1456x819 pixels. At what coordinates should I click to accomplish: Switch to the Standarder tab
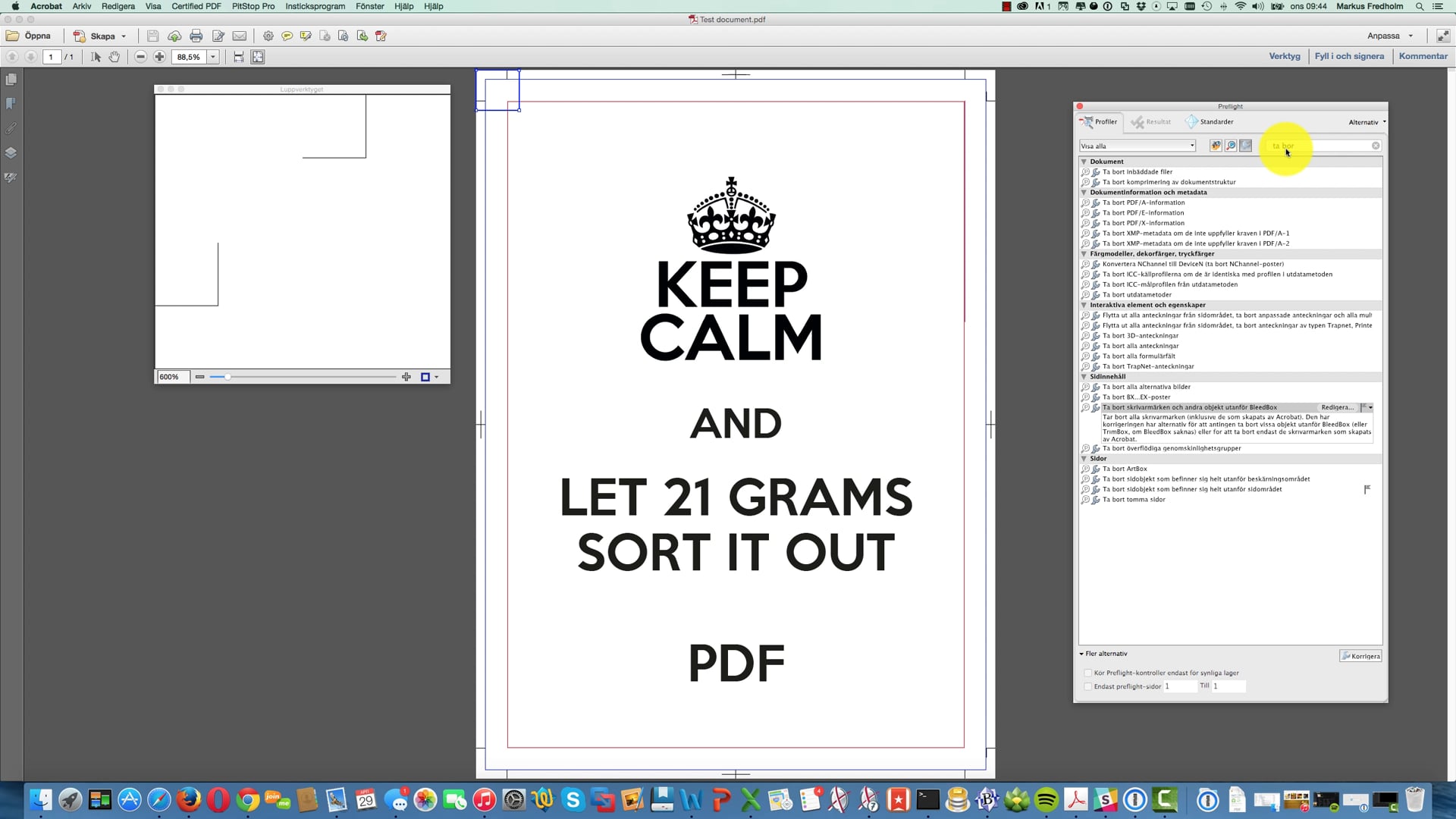pyautogui.click(x=1210, y=122)
